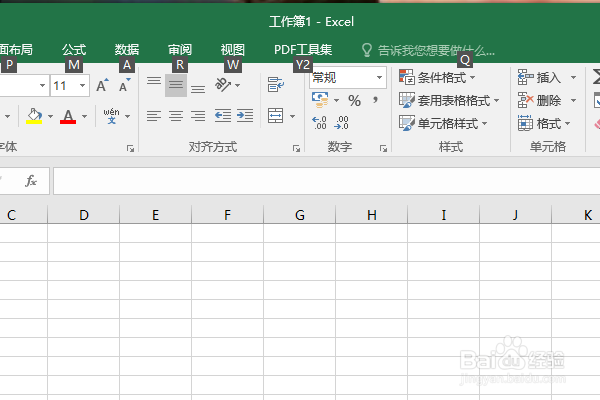Click the wén phonetic guide icon
The image size is (600, 400).
point(111,116)
